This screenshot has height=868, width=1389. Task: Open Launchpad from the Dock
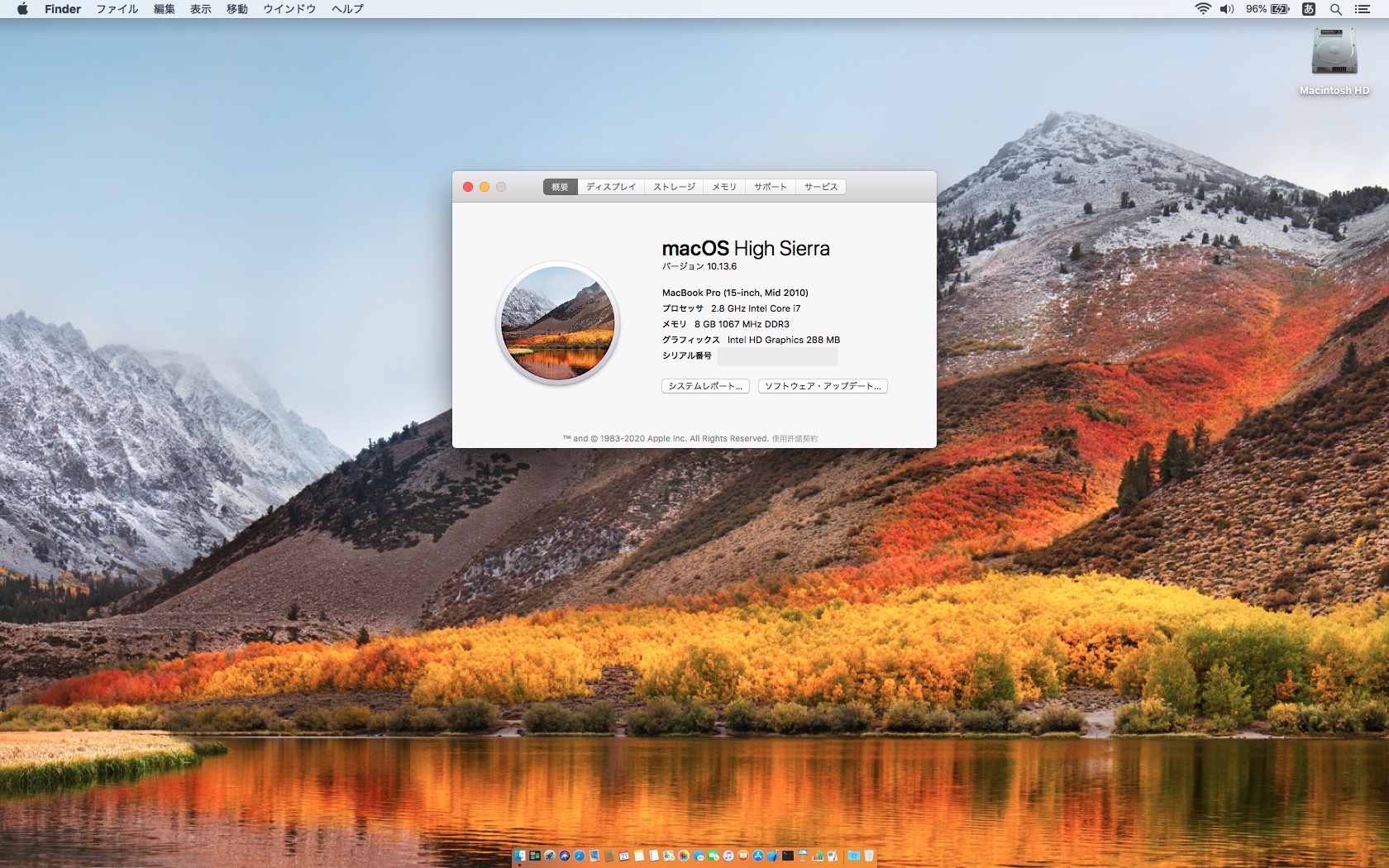coord(550,856)
